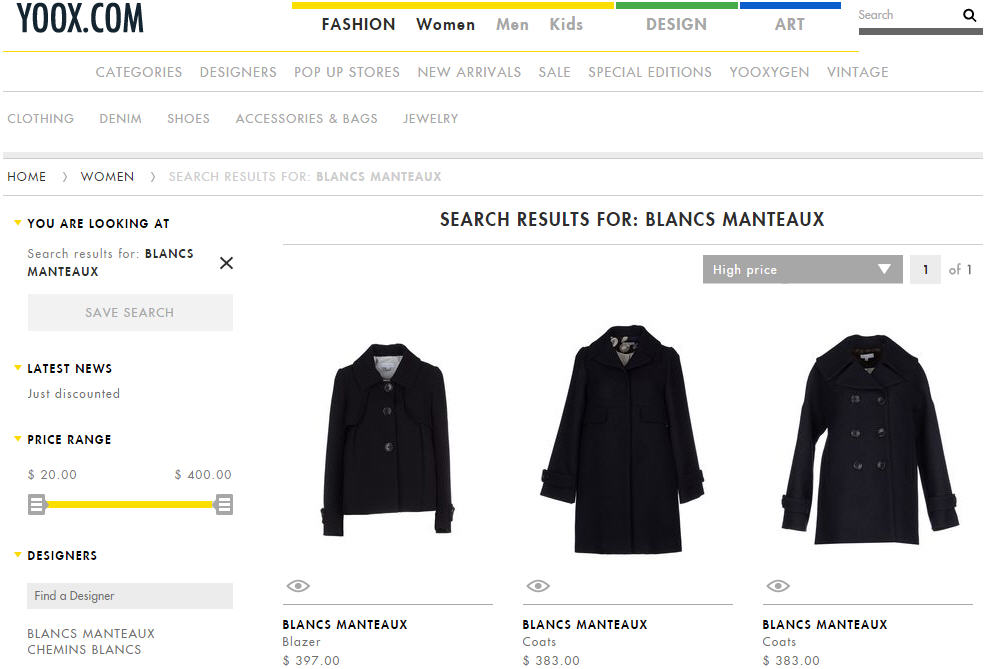Filter by designer Blancs Manteaux
Screen dimensions: 987x669
pyautogui.click(x=91, y=634)
